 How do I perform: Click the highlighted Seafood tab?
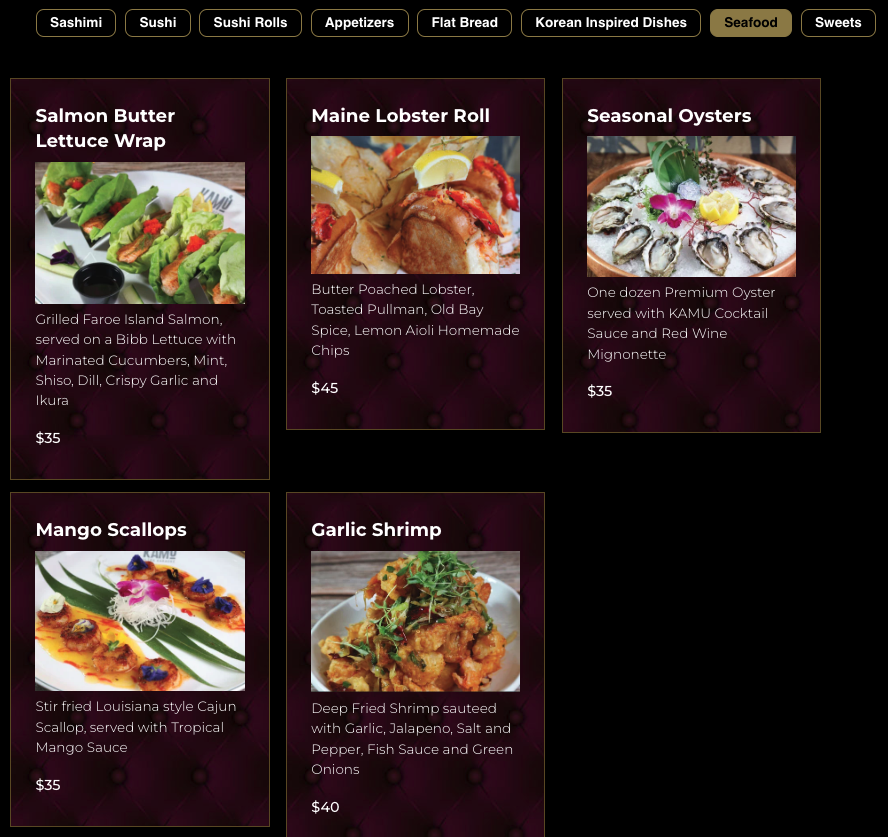pos(751,23)
